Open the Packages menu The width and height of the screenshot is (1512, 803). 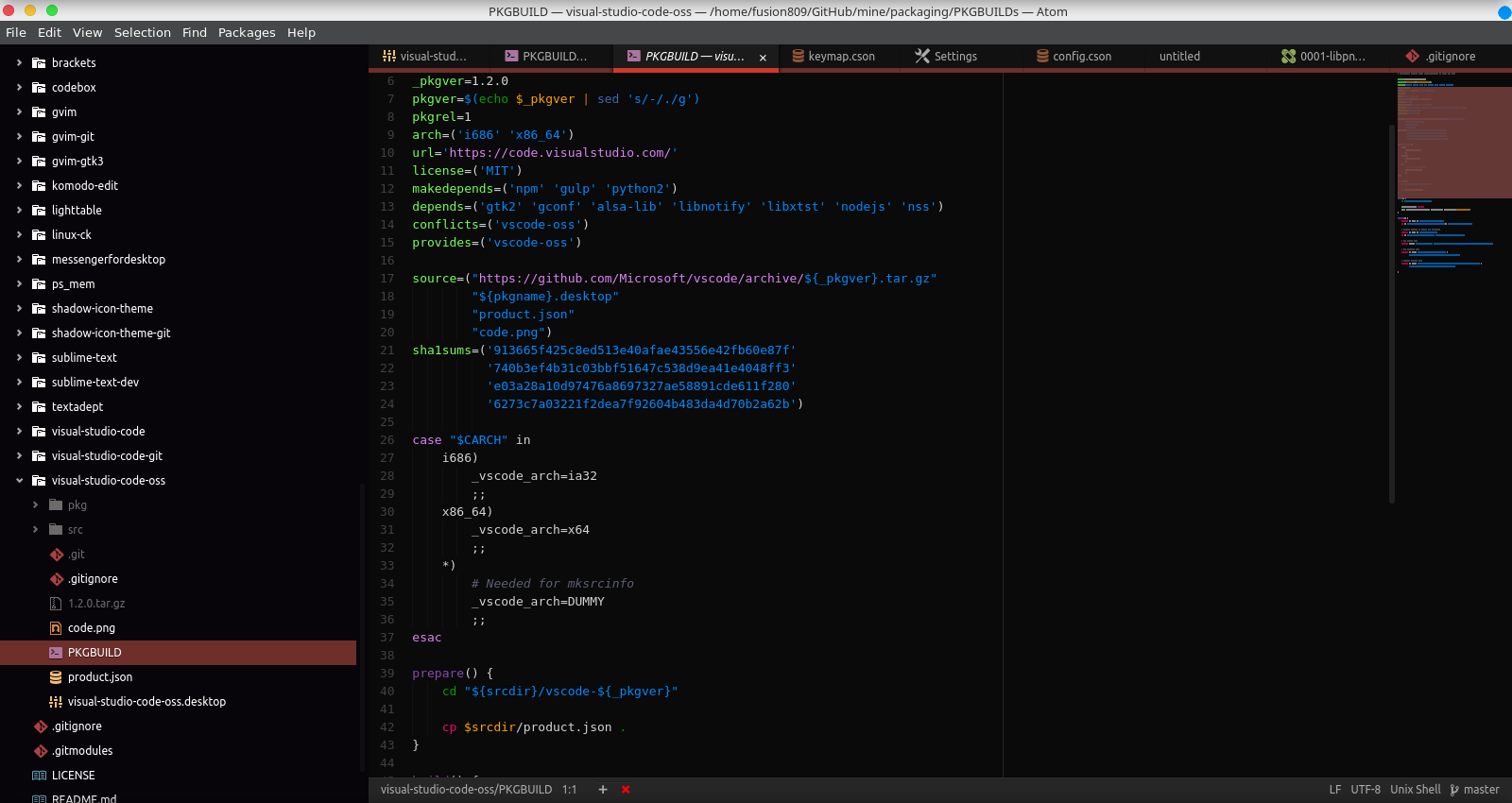click(x=247, y=32)
